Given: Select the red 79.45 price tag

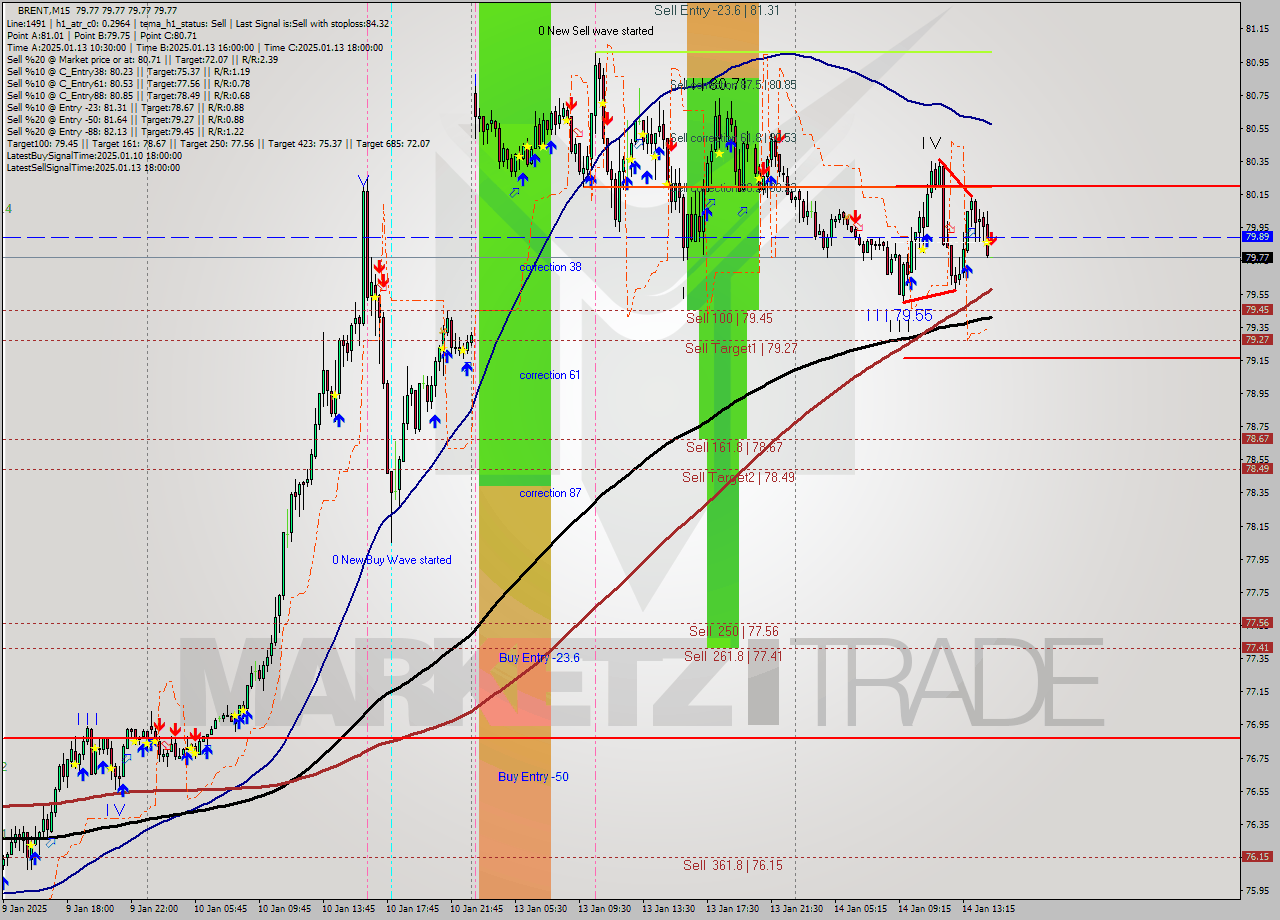Looking at the screenshot, I should (x=1257, y=310).
